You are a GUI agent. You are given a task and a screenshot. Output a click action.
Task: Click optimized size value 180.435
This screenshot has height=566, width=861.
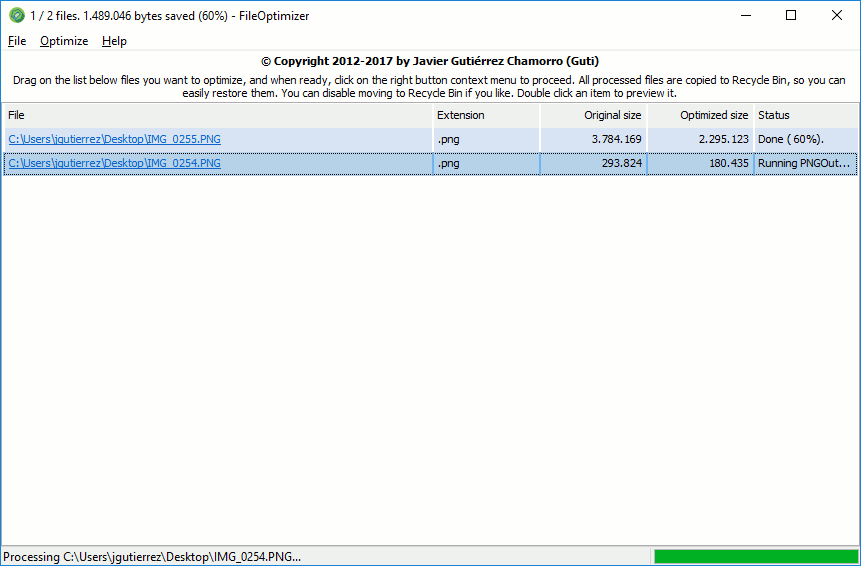[730, 164]
